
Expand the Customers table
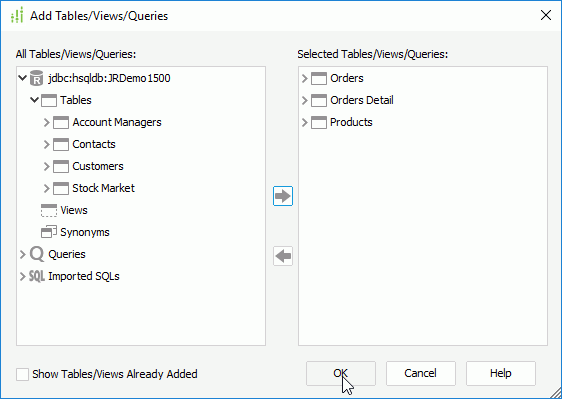[47, 166]
